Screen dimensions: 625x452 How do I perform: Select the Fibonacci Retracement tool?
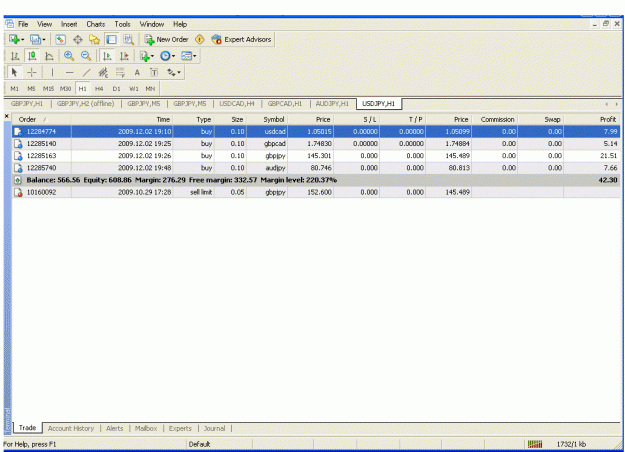pos(120,72)
